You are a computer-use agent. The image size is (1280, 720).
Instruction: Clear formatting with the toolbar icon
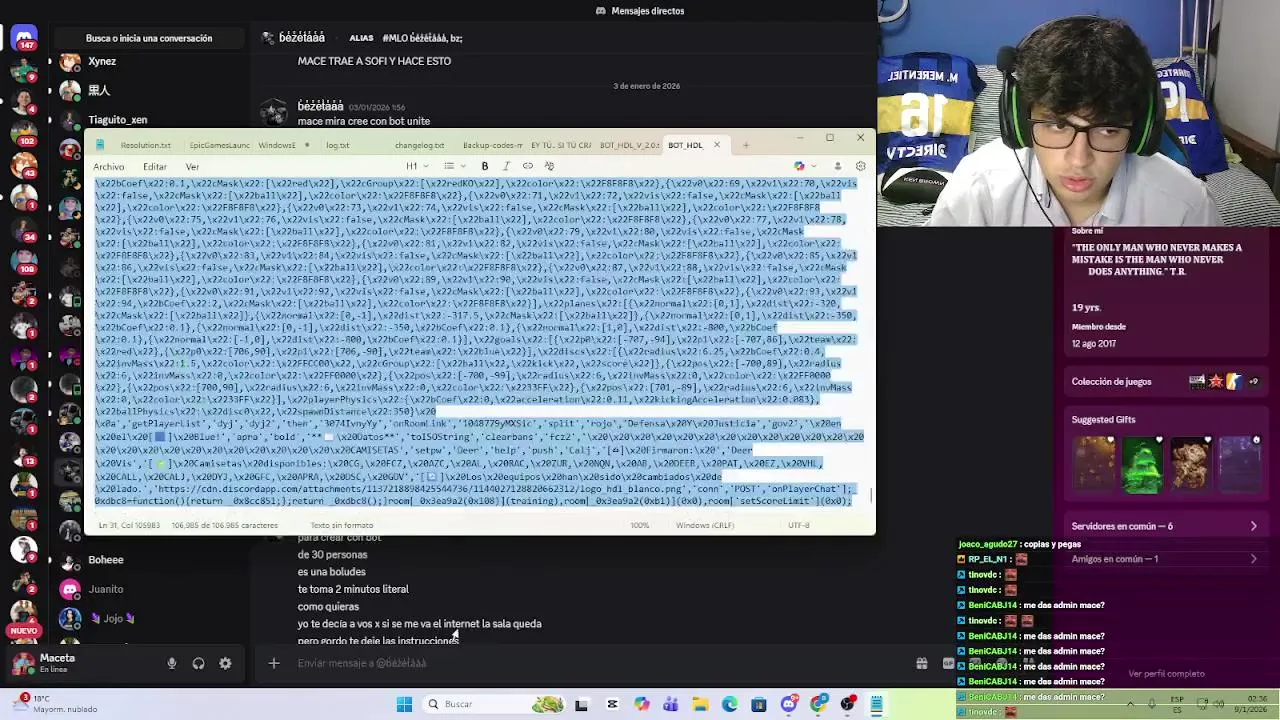click(x=549, y=166)
